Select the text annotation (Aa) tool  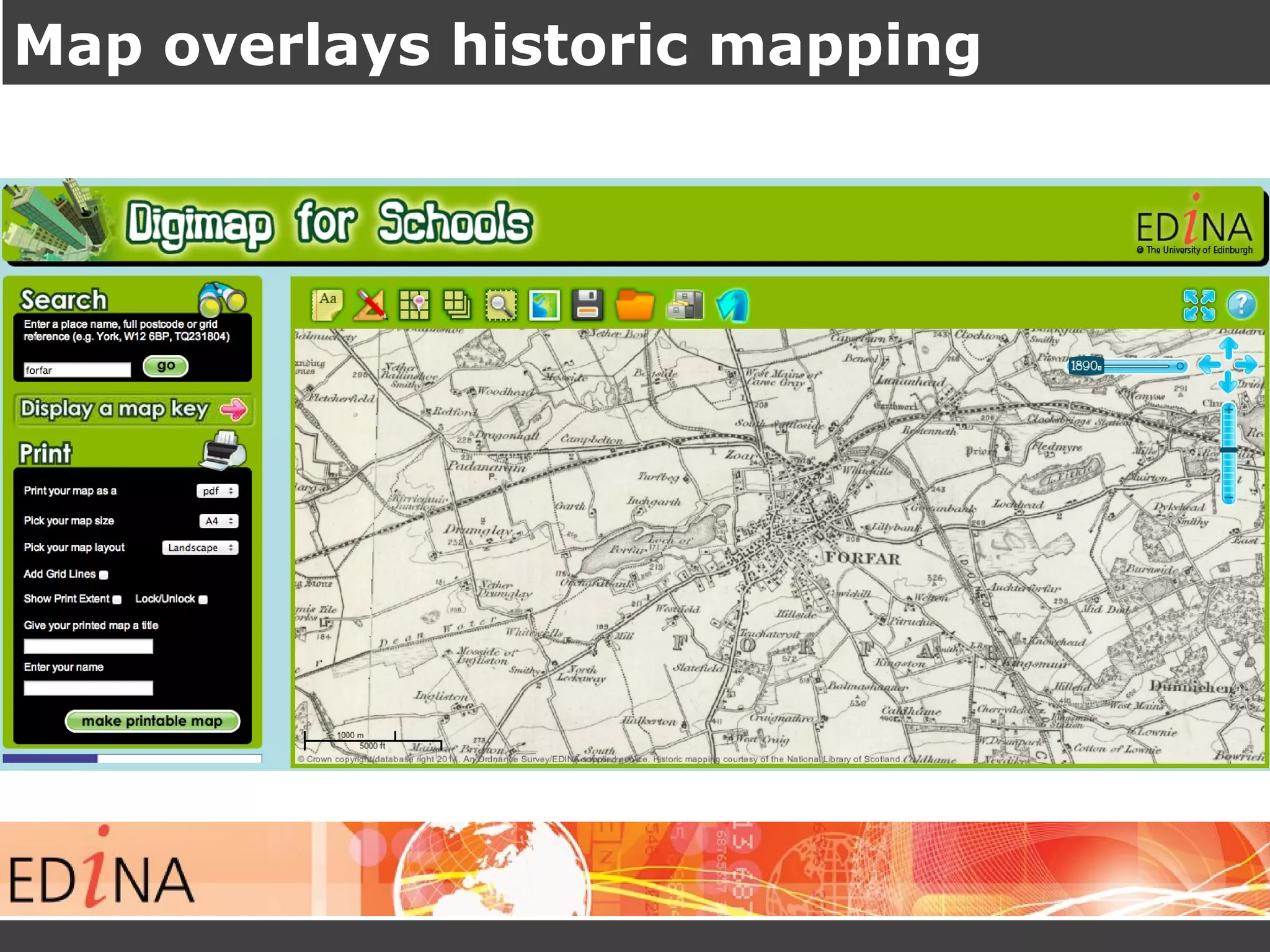click(327, 306)
